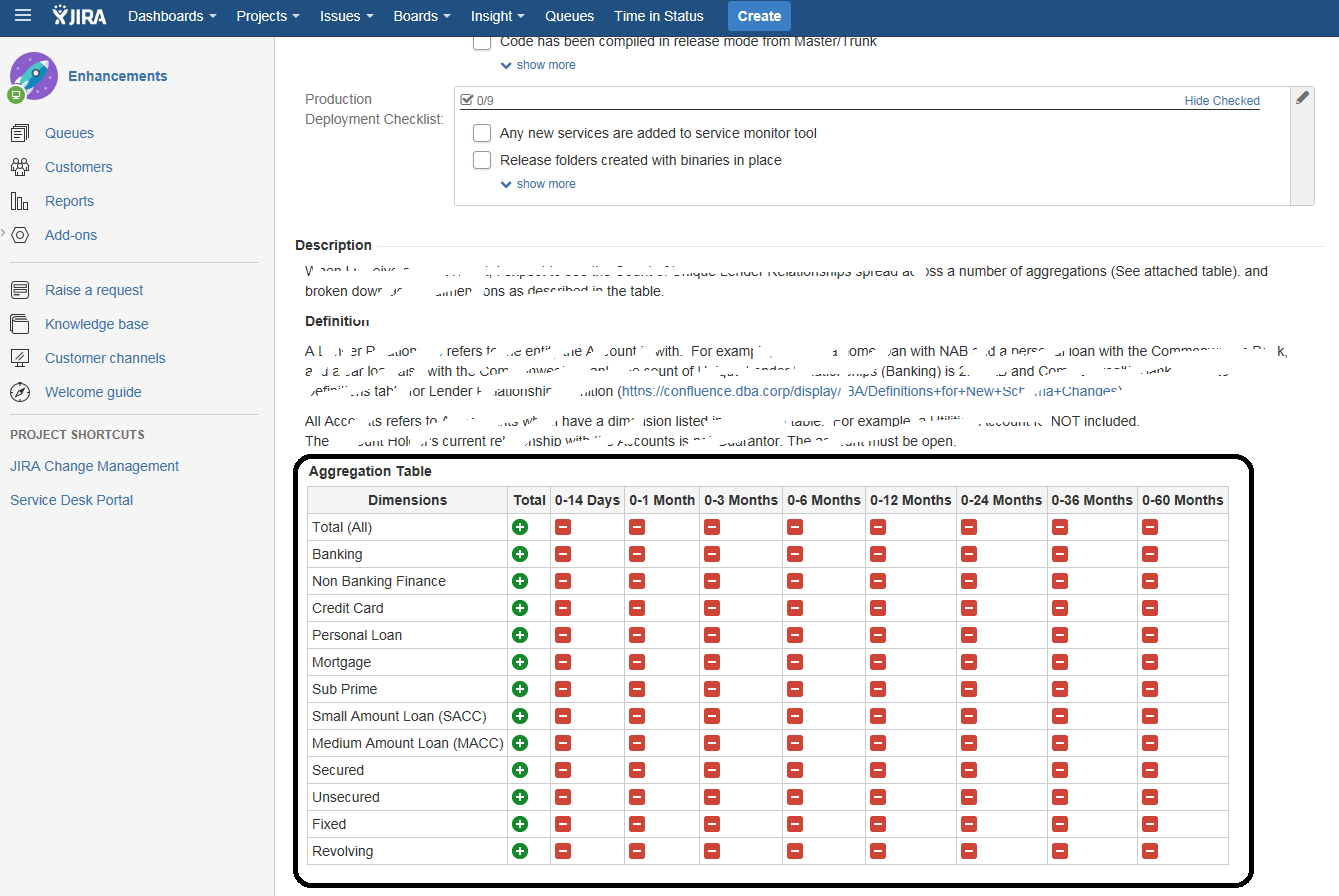The height and width of the screenshot is (896, 1339).
Task: Click the Reports chart icon
Action: (20, 201)
